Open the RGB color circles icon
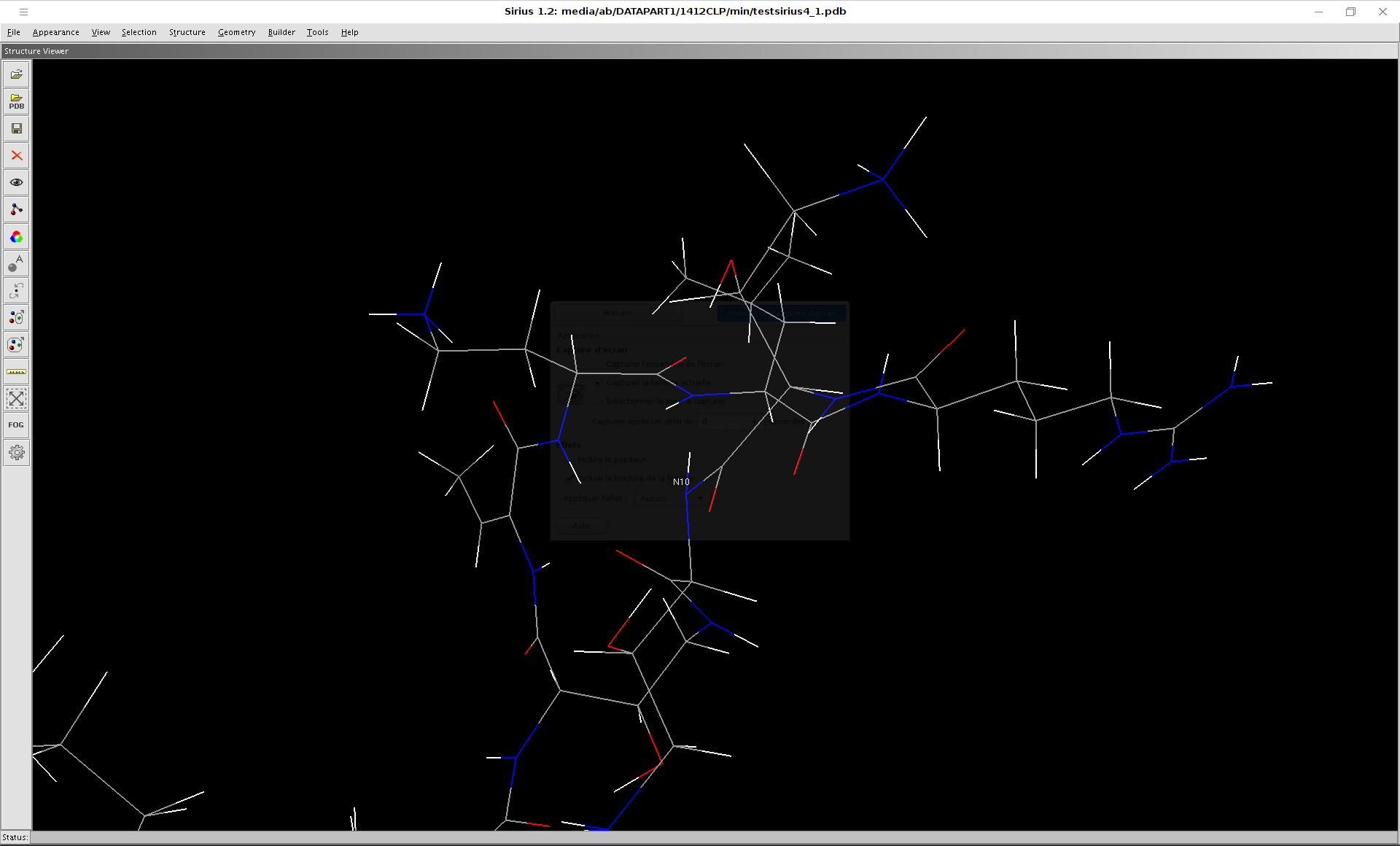The width and height of the screenshot is (1400, 846). point(16,237)
